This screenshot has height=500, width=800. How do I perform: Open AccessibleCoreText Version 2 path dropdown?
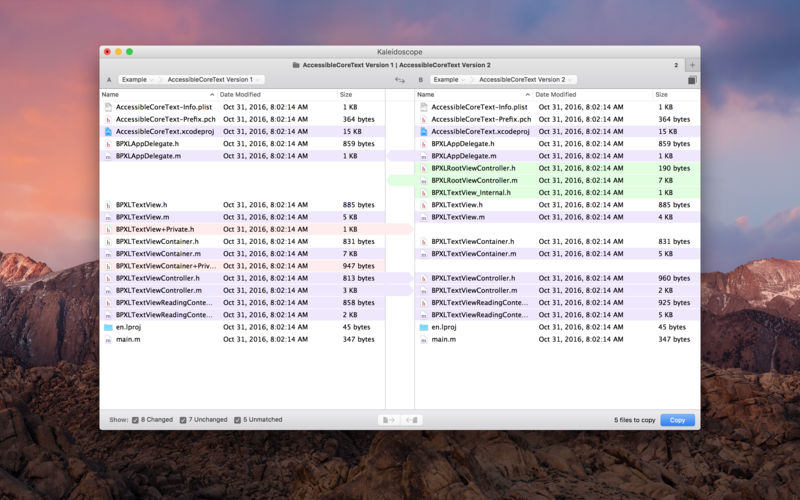point(526,80)
